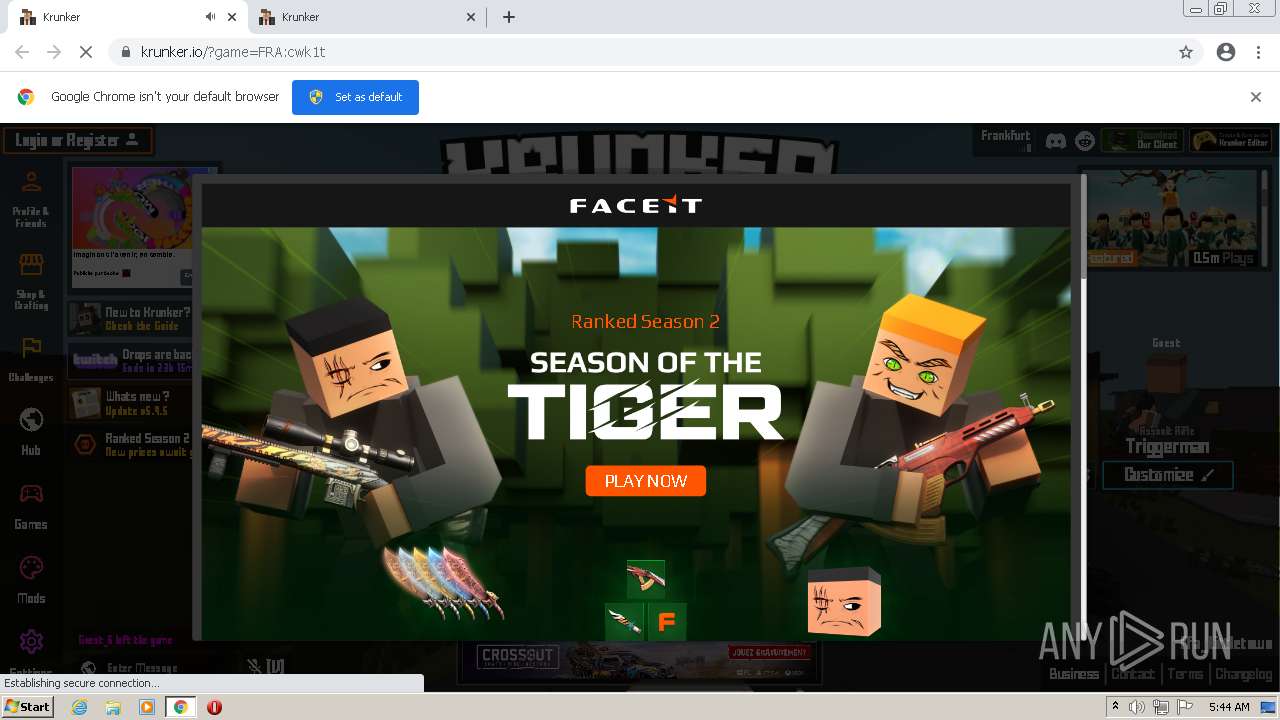This screenshot has width=1280, height=720.
Task: Click Login or Register button
Action: (78, 140)
